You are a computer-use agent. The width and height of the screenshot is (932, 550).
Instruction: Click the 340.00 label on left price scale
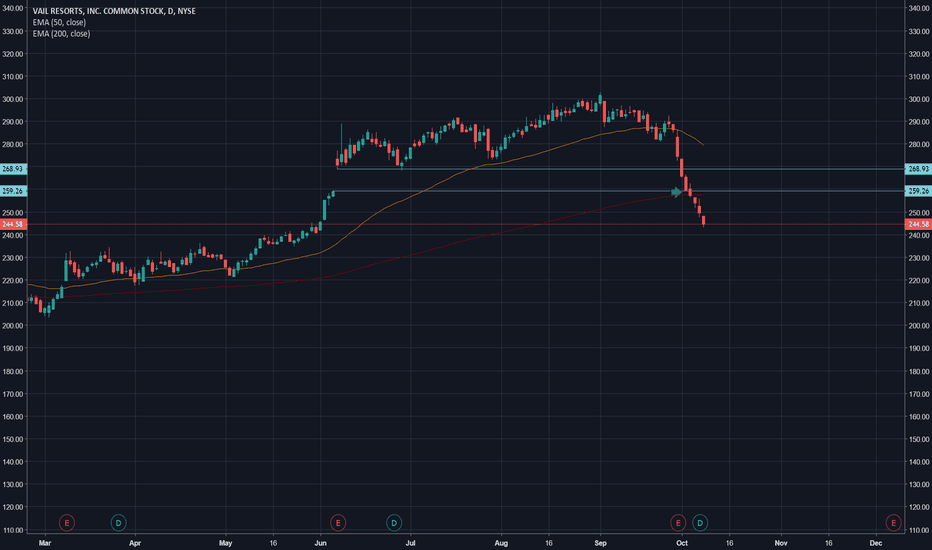12,8
